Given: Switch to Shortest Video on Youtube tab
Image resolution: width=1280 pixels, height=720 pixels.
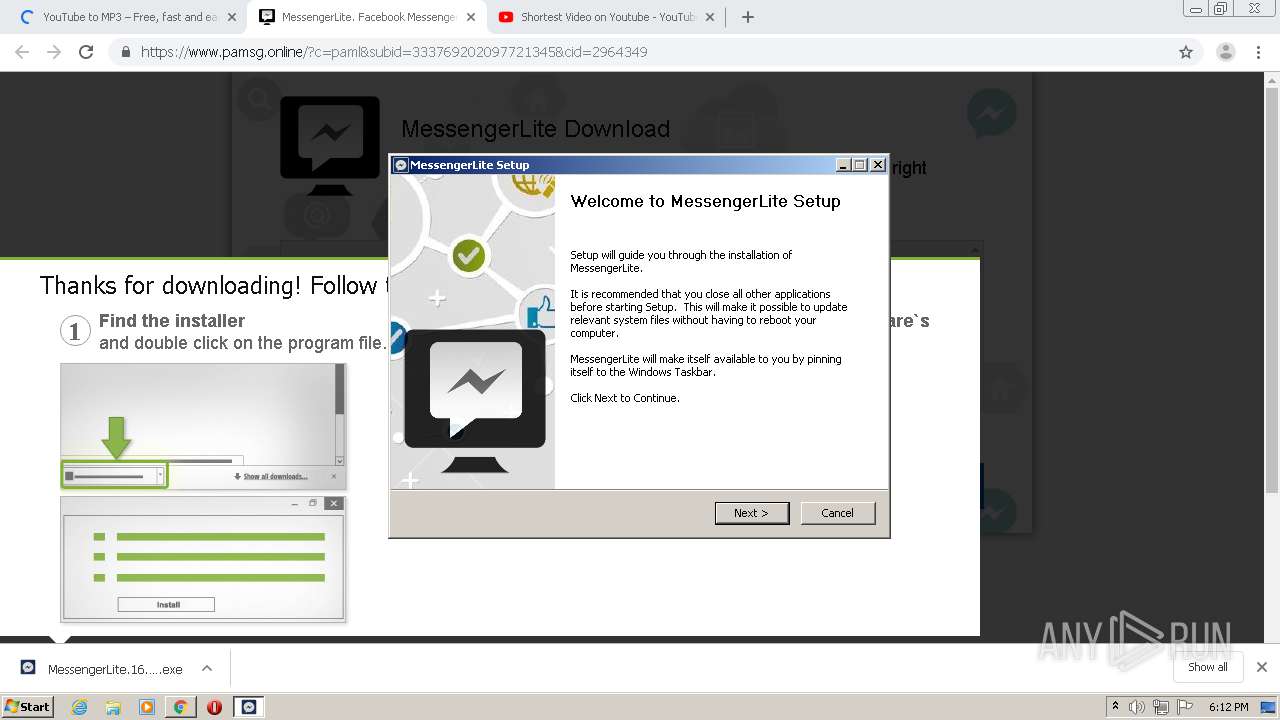Looking at the screenshot, I should coord(607,17).
